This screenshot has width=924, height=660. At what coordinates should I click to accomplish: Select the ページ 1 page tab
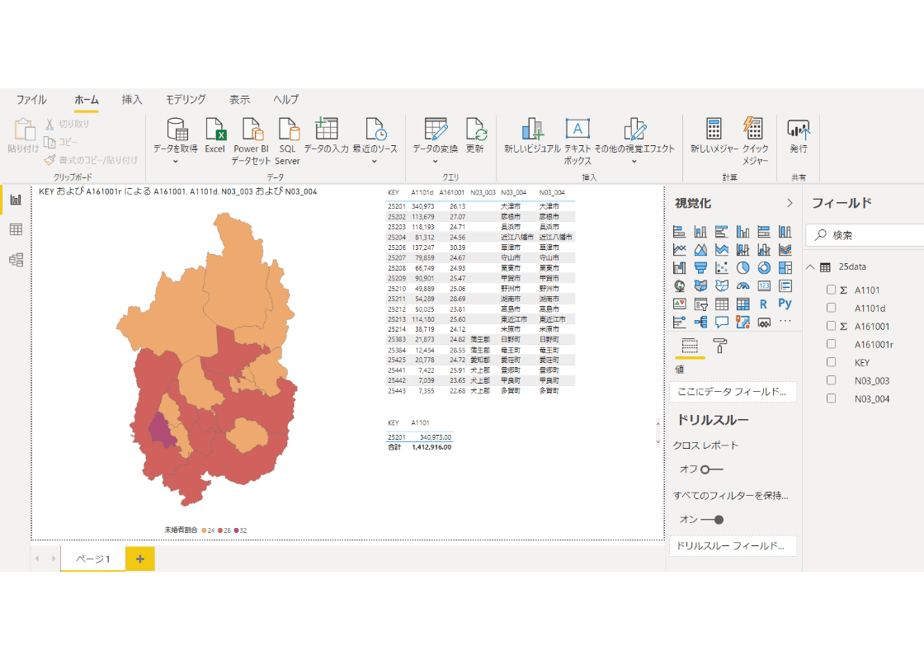[x=93, y=559]
